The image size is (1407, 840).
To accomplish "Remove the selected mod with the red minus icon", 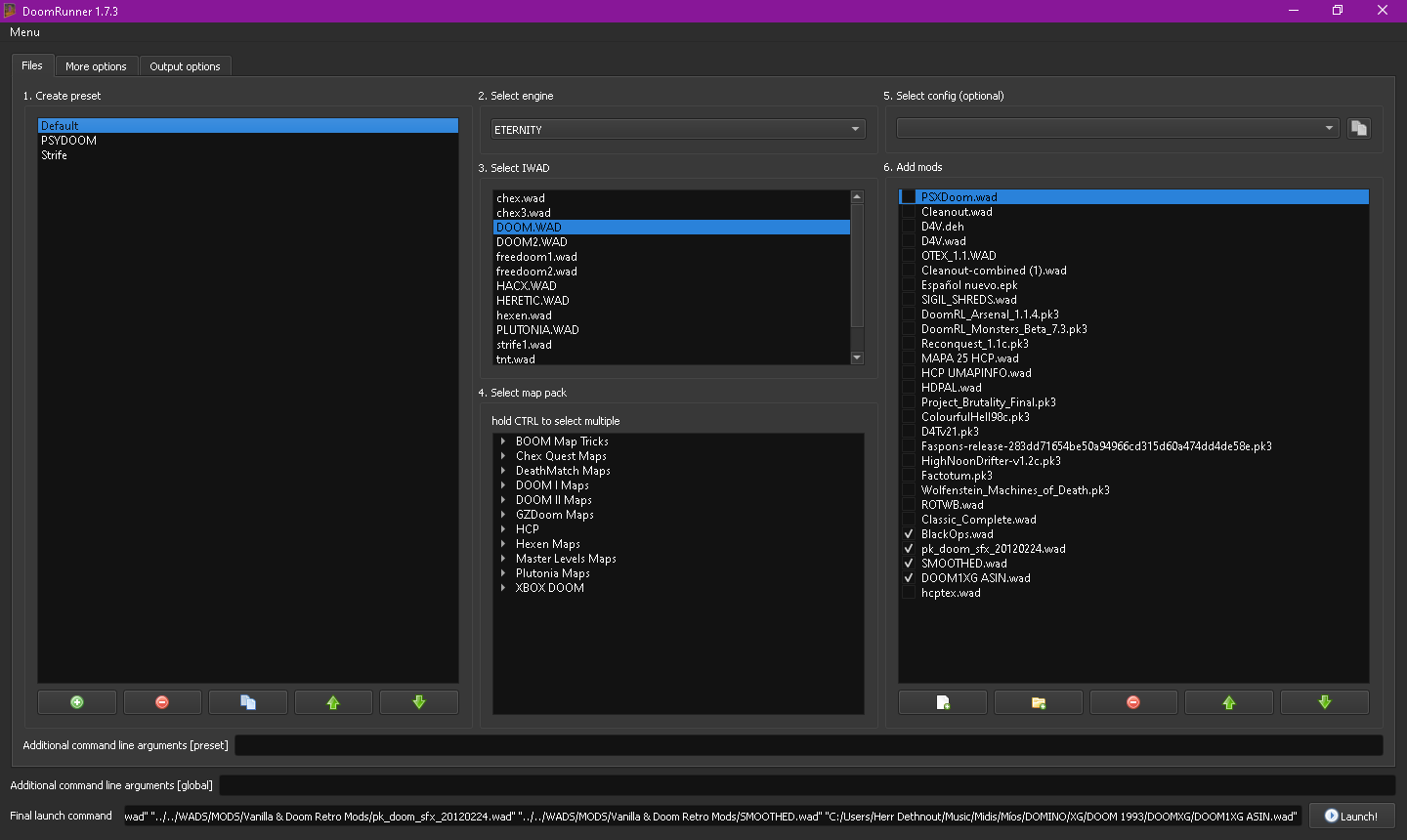I will click(1133, 702).
